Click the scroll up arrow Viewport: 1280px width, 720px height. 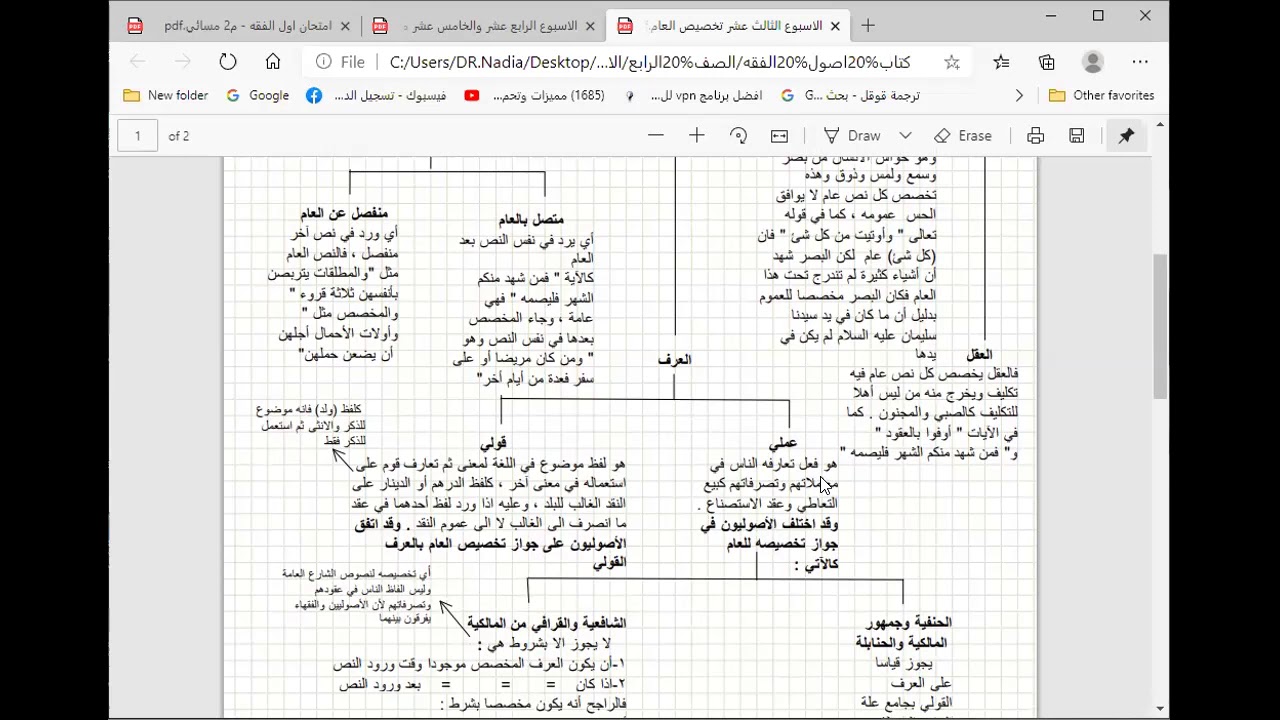tap(1160, 125)
